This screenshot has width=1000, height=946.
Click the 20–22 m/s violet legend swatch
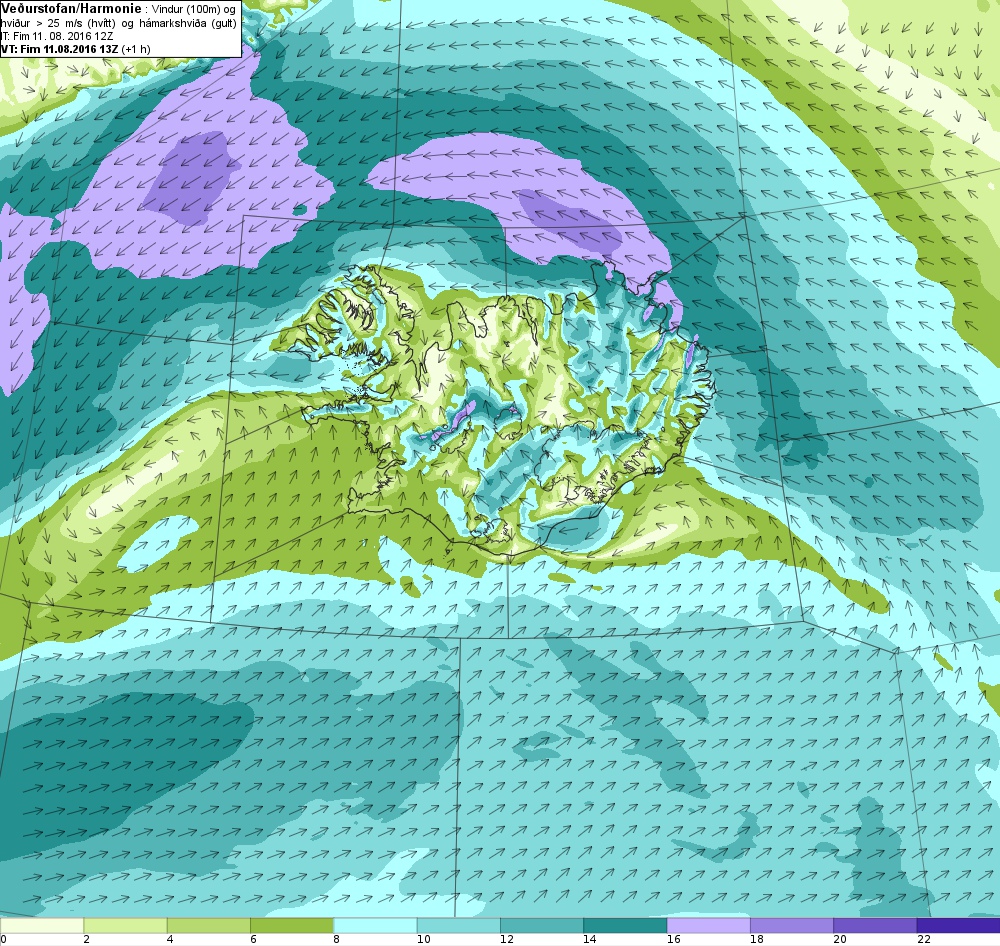pos(875,925)
